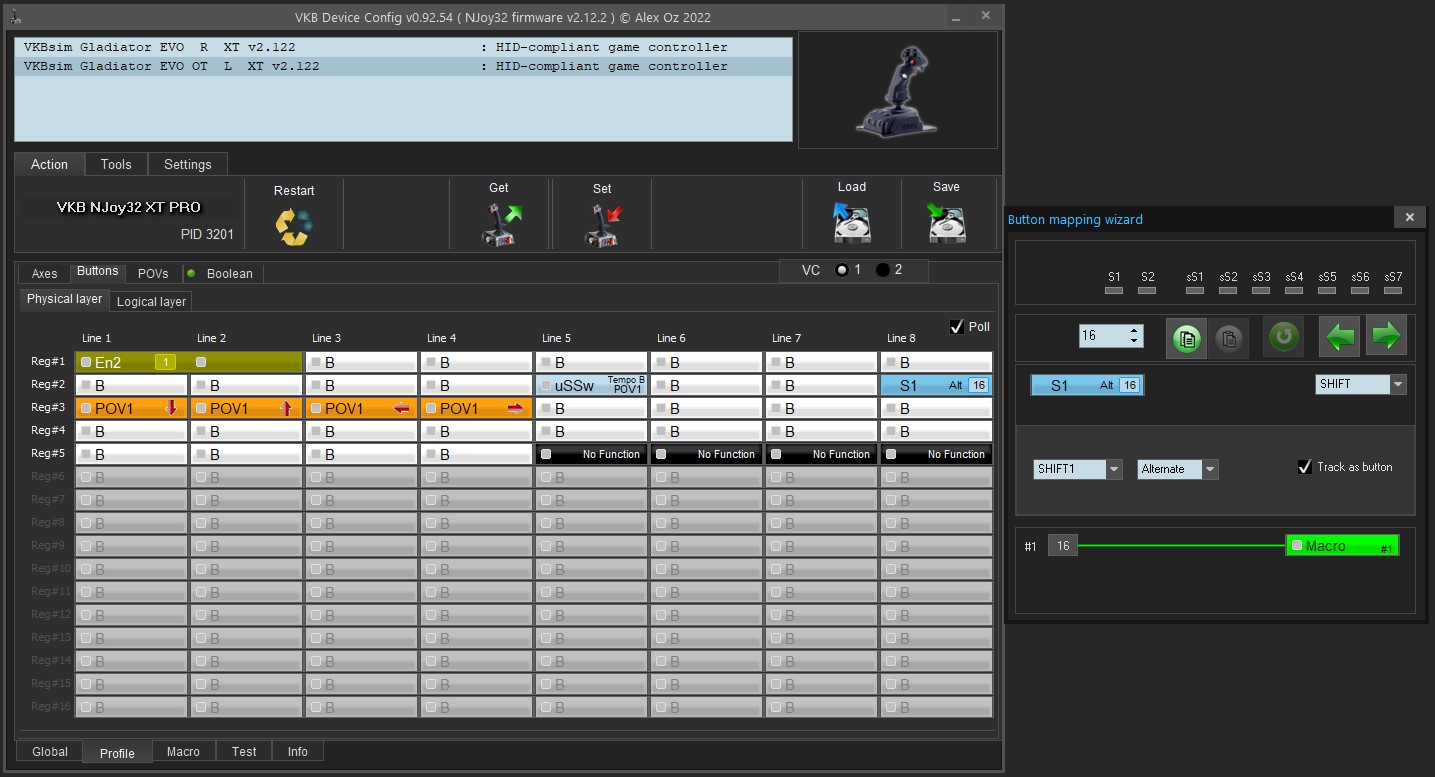Open the Axes tab
The width and height of the screenshot is (1435, 777).
click(x=44, y=273)
